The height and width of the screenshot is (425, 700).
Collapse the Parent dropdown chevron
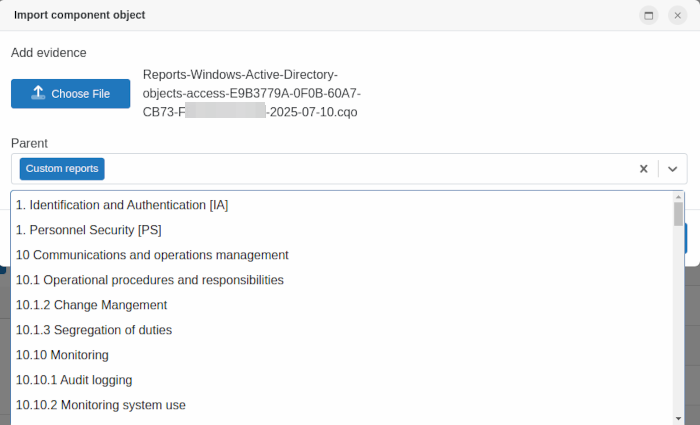pos(673,169)
